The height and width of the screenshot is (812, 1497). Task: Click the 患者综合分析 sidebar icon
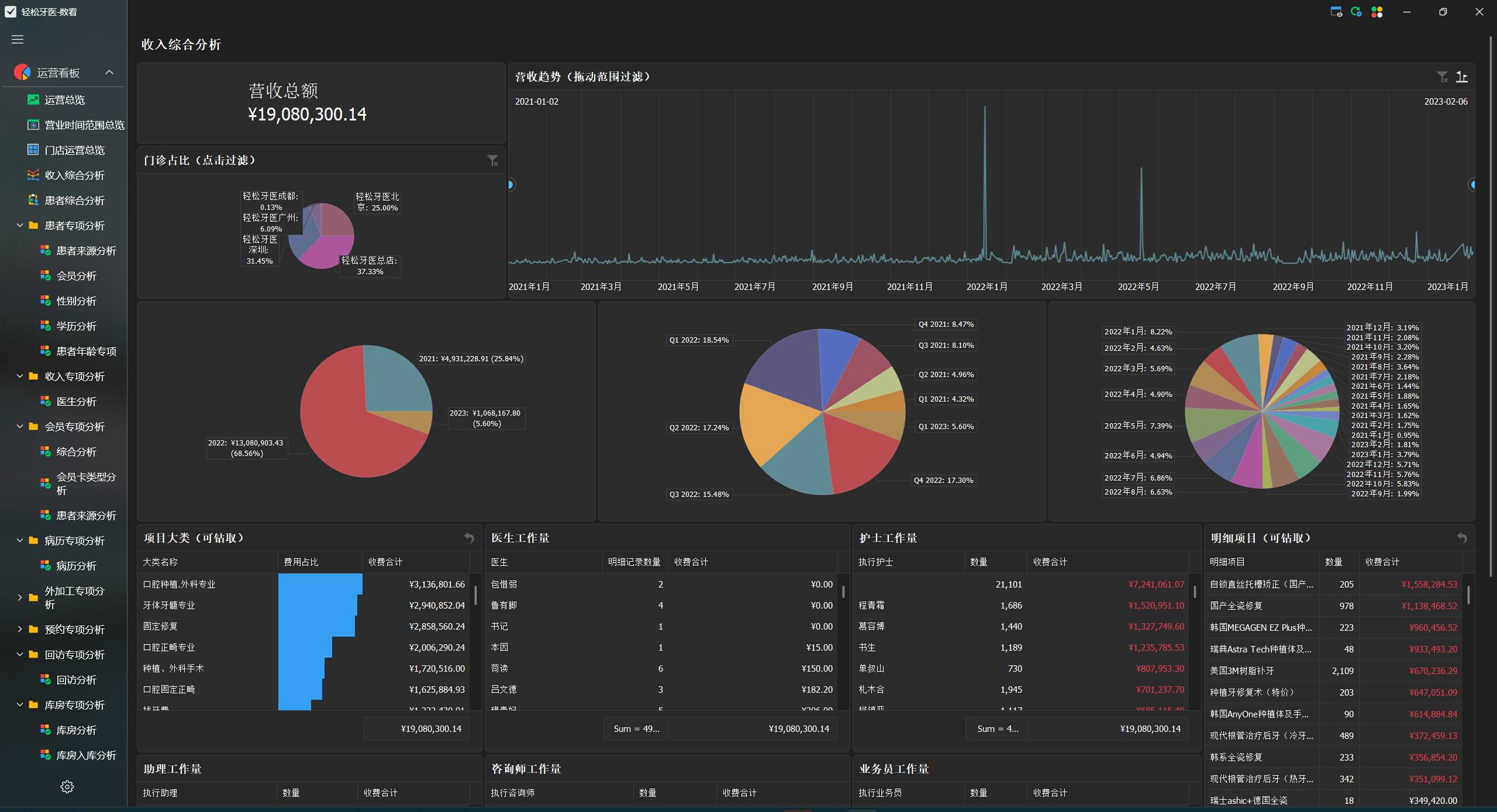tap(33, 201)
